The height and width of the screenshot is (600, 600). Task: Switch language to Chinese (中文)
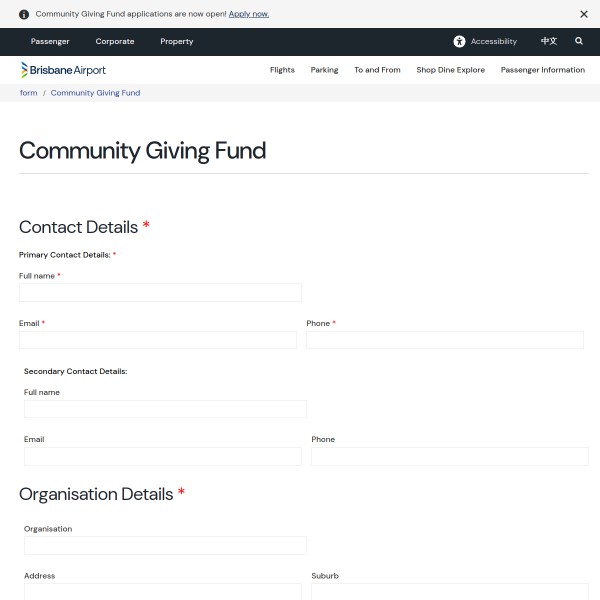tap(549, 41)
